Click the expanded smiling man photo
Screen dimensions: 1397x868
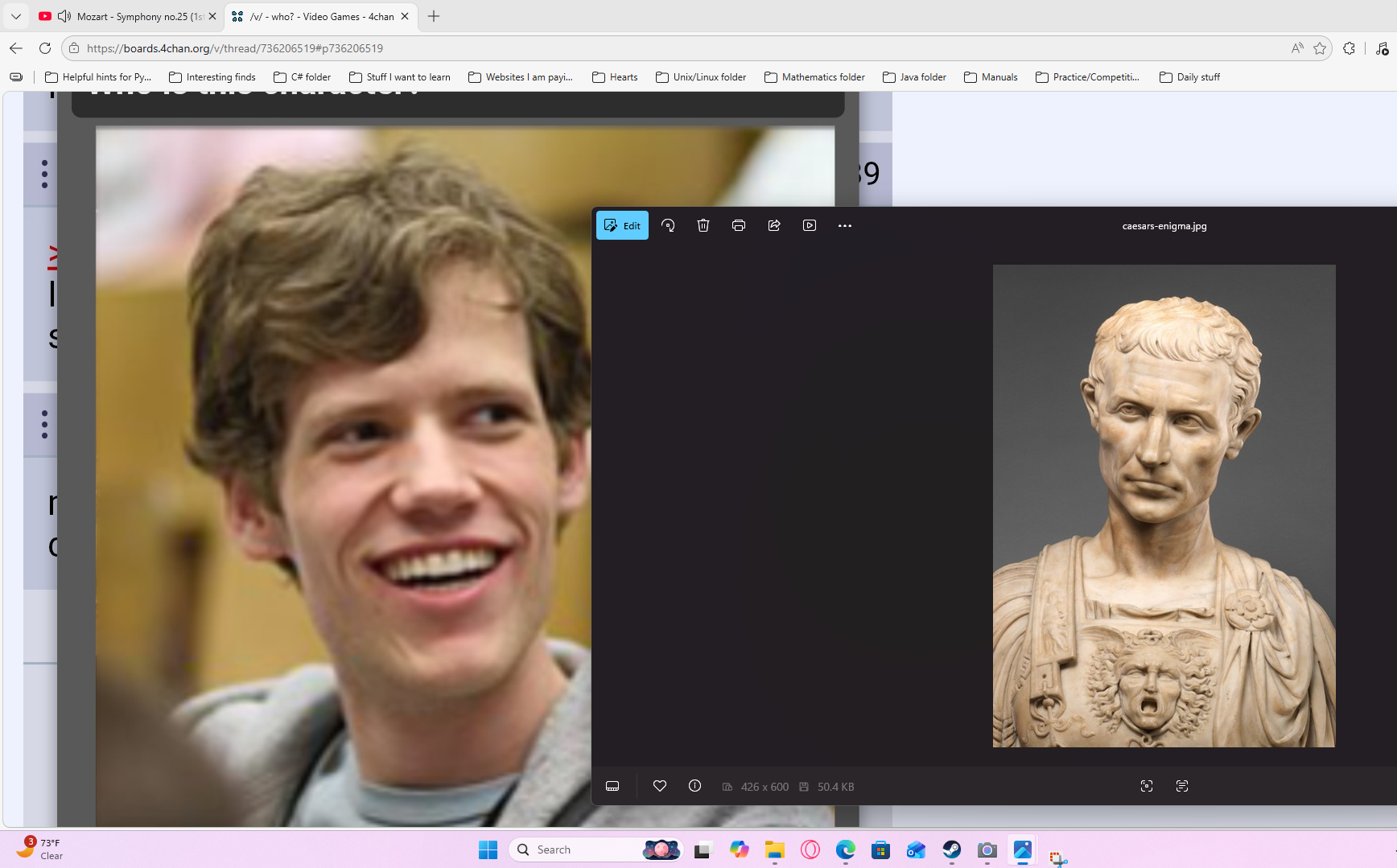coord(344,476)
